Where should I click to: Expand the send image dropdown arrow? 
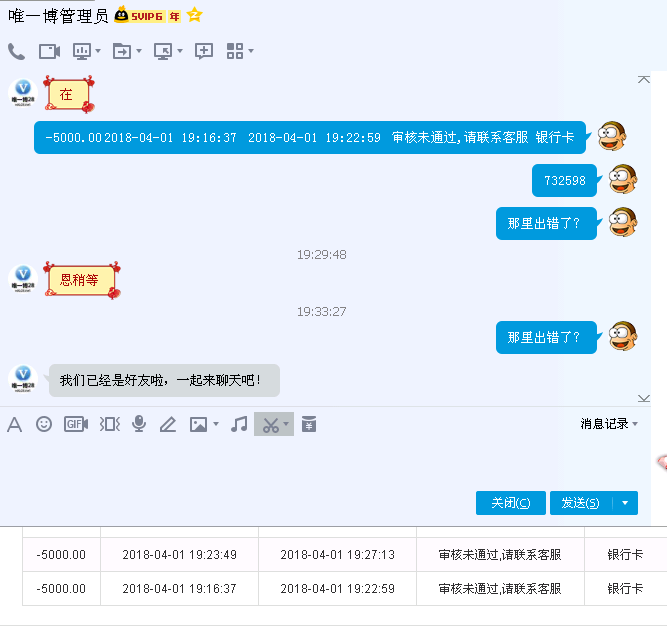[216, 425]
